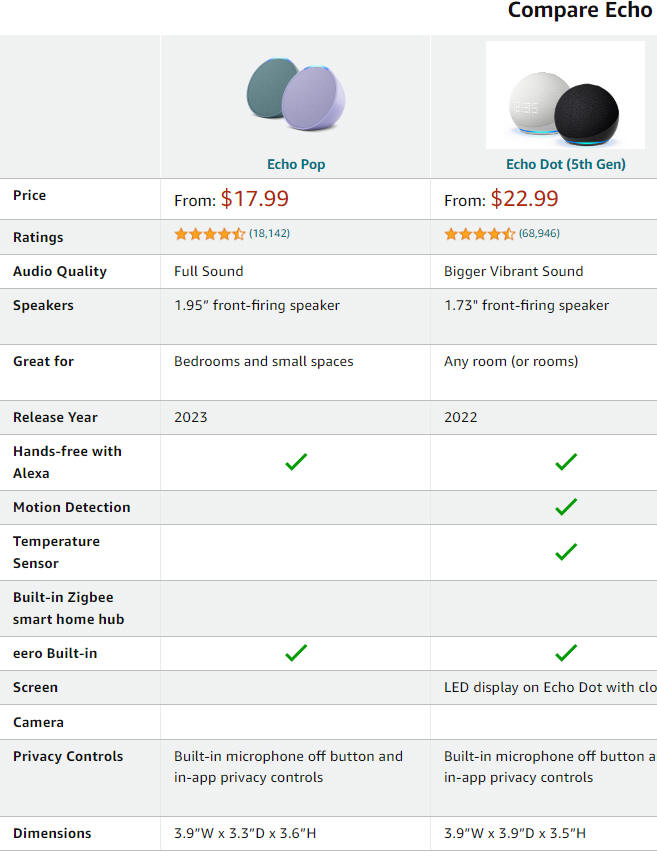This screenshot has width=657, height=861.
Task: Click the Echo Dot star rating icons
Action: pyautogui.click(x=480, y=234)
